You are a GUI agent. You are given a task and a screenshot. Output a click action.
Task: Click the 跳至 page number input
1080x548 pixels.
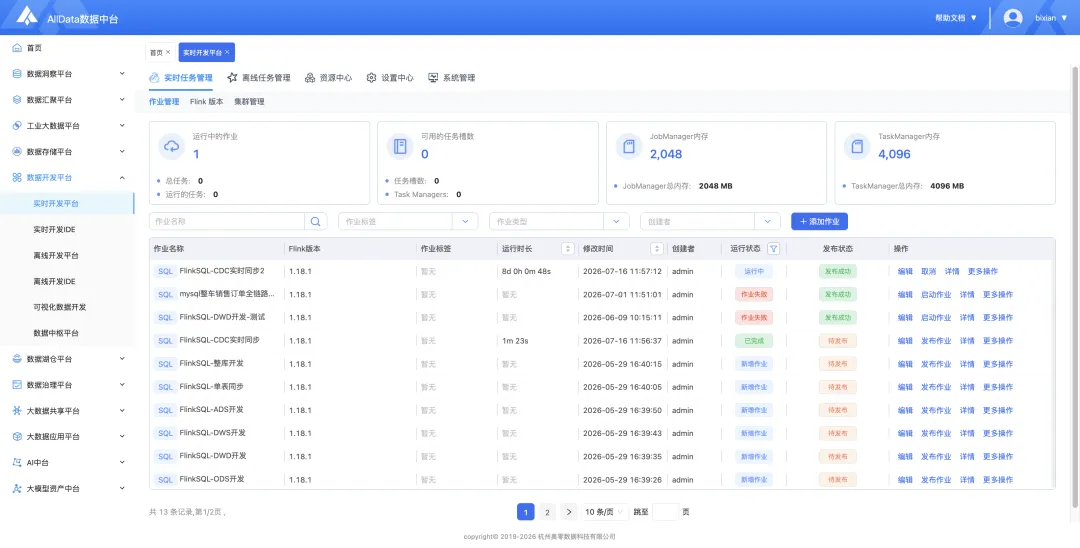click(665, 512)
